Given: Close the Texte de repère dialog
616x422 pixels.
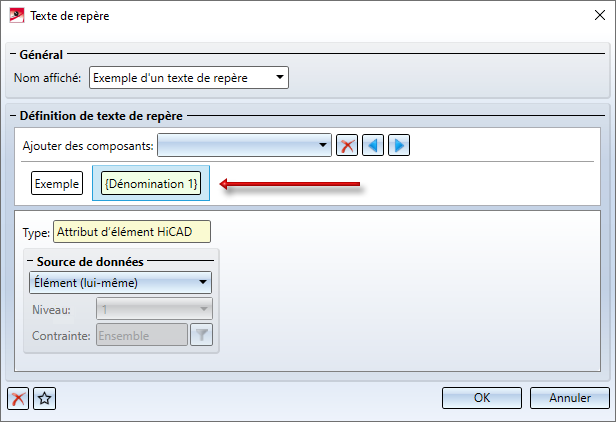Looking at the screenshot, I should pos(593,15).
